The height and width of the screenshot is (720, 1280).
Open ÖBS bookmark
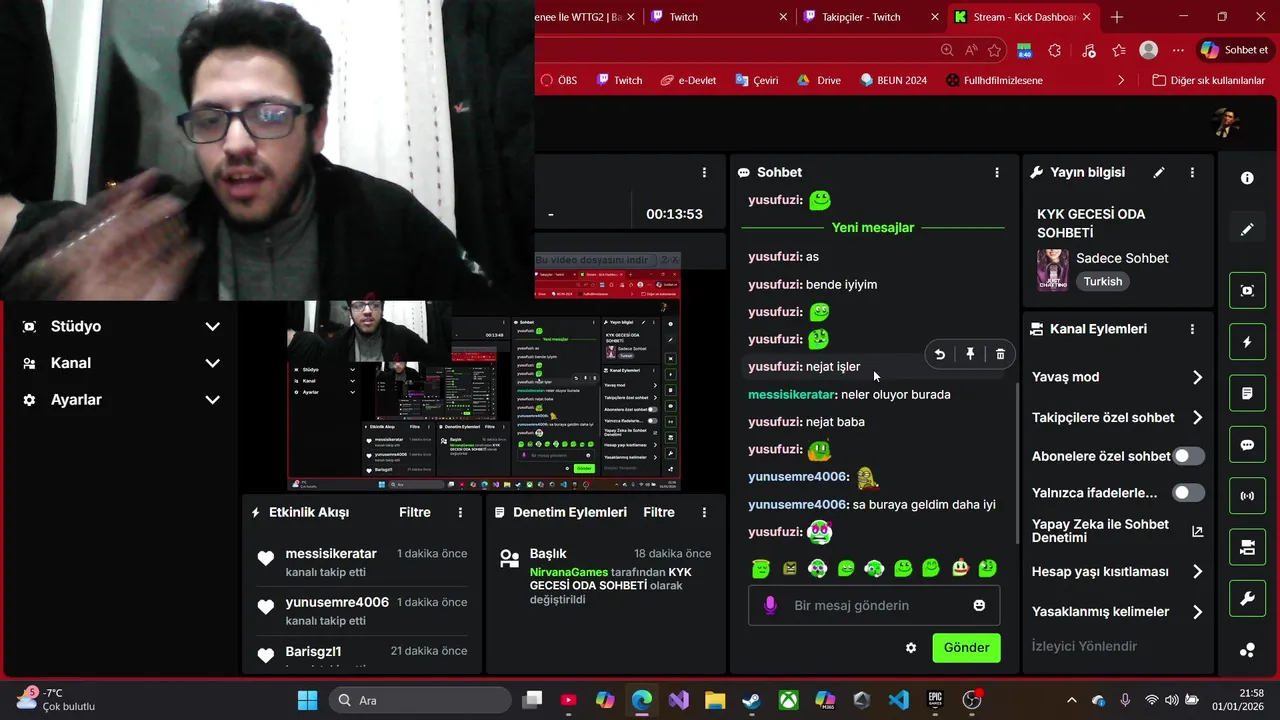tap(559, 80)
